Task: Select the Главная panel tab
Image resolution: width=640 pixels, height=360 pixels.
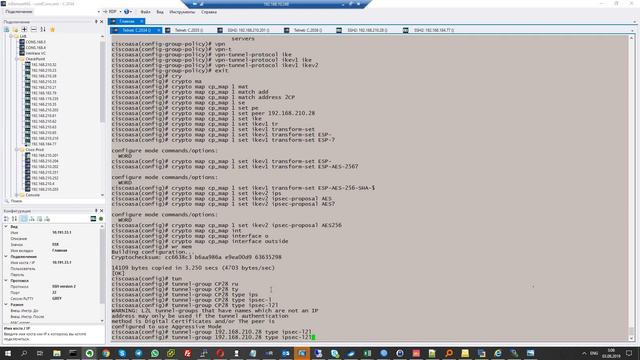Action: click(127, 21)
